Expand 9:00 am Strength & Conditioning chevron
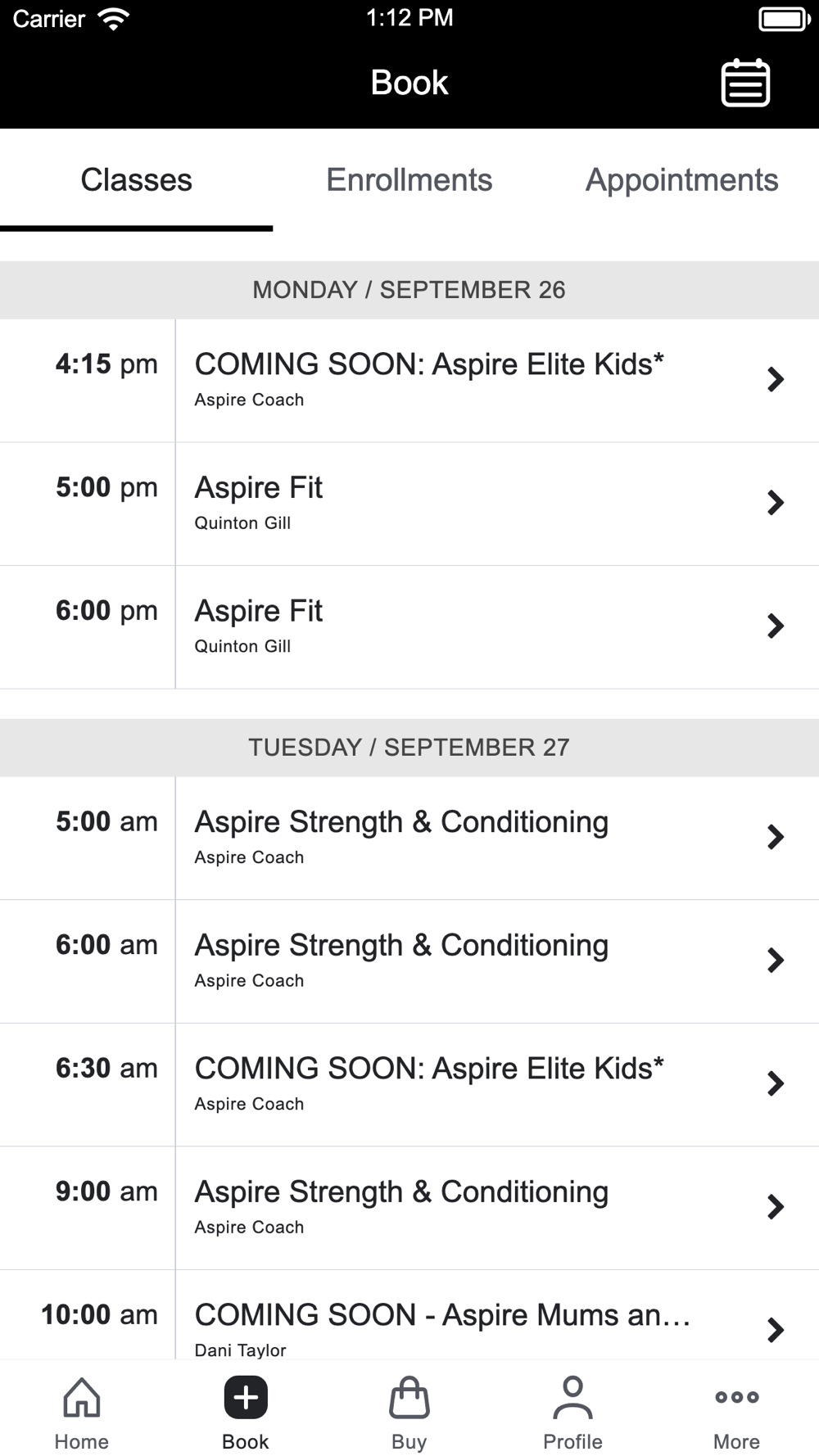Viewport: 819px width, 1456px height. point(776,1207)
